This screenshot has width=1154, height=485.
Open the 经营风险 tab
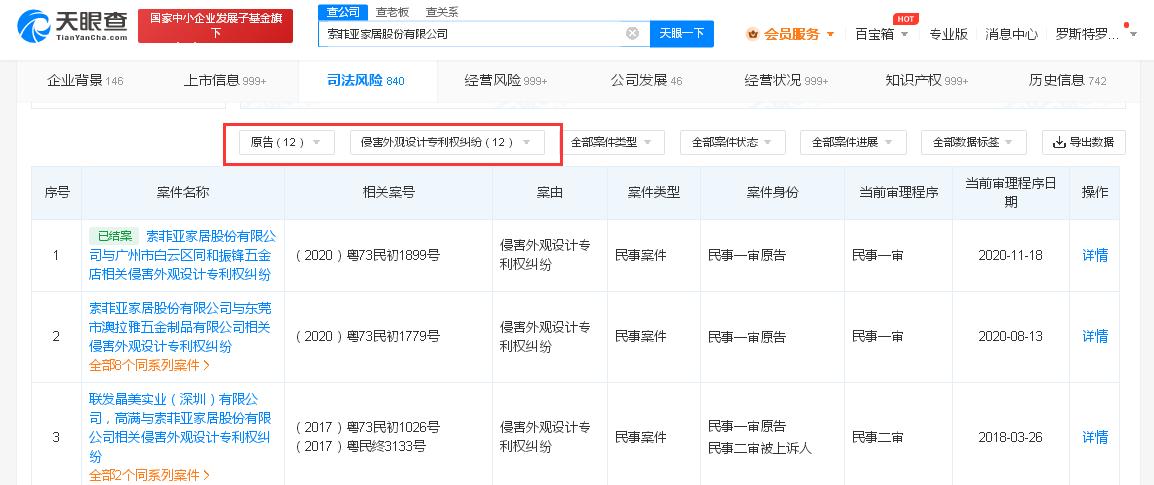[x=506, y=81]
